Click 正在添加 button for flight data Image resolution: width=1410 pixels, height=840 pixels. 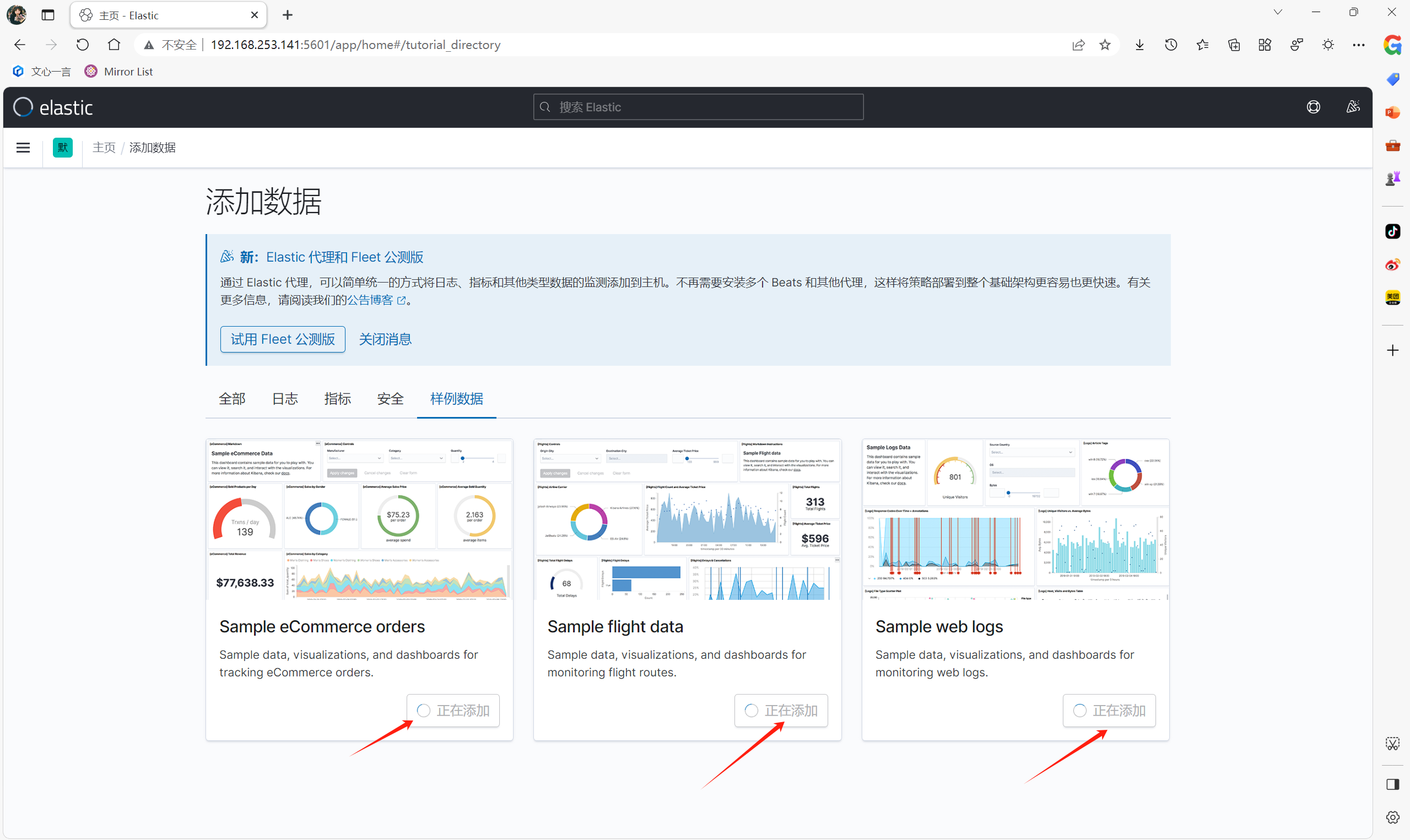point(781,710)
